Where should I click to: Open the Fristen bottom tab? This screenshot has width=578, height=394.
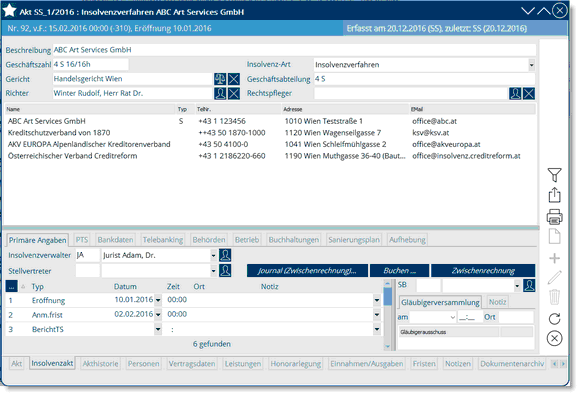click(x=424, y=364)
